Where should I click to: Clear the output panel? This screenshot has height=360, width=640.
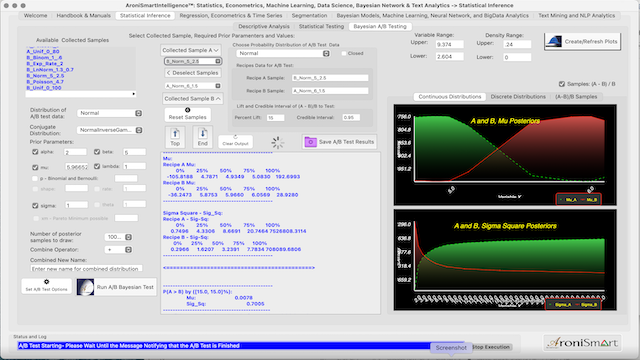click(x=236, y=141)
